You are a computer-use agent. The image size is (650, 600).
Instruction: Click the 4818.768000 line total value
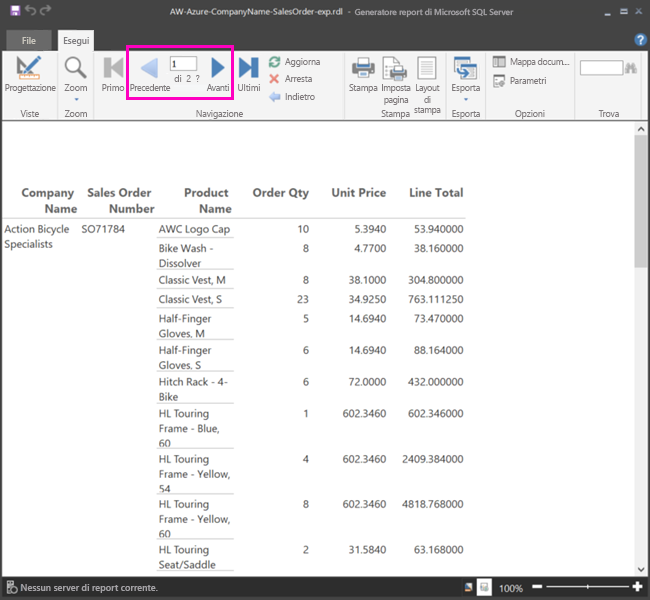pos(432,504)
